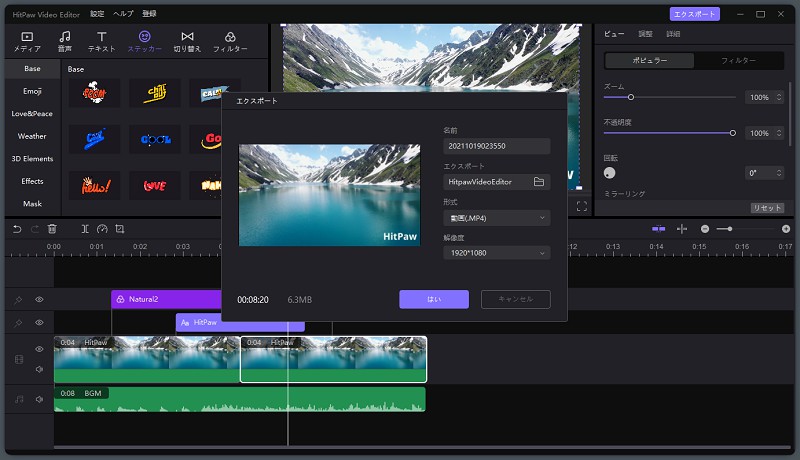Screen dimensions: 800x460
Task: Open the 設定 (Settings) menu
Action: (97, 14)
